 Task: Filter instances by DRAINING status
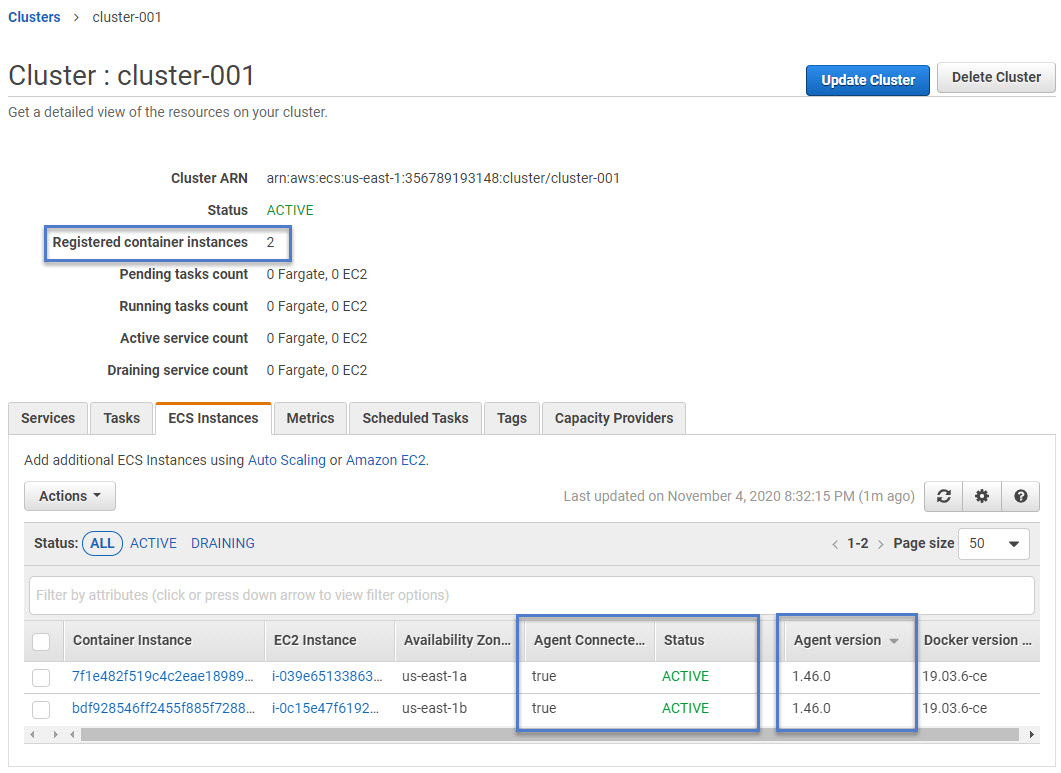pyautogui.click(x=222, y=543)
